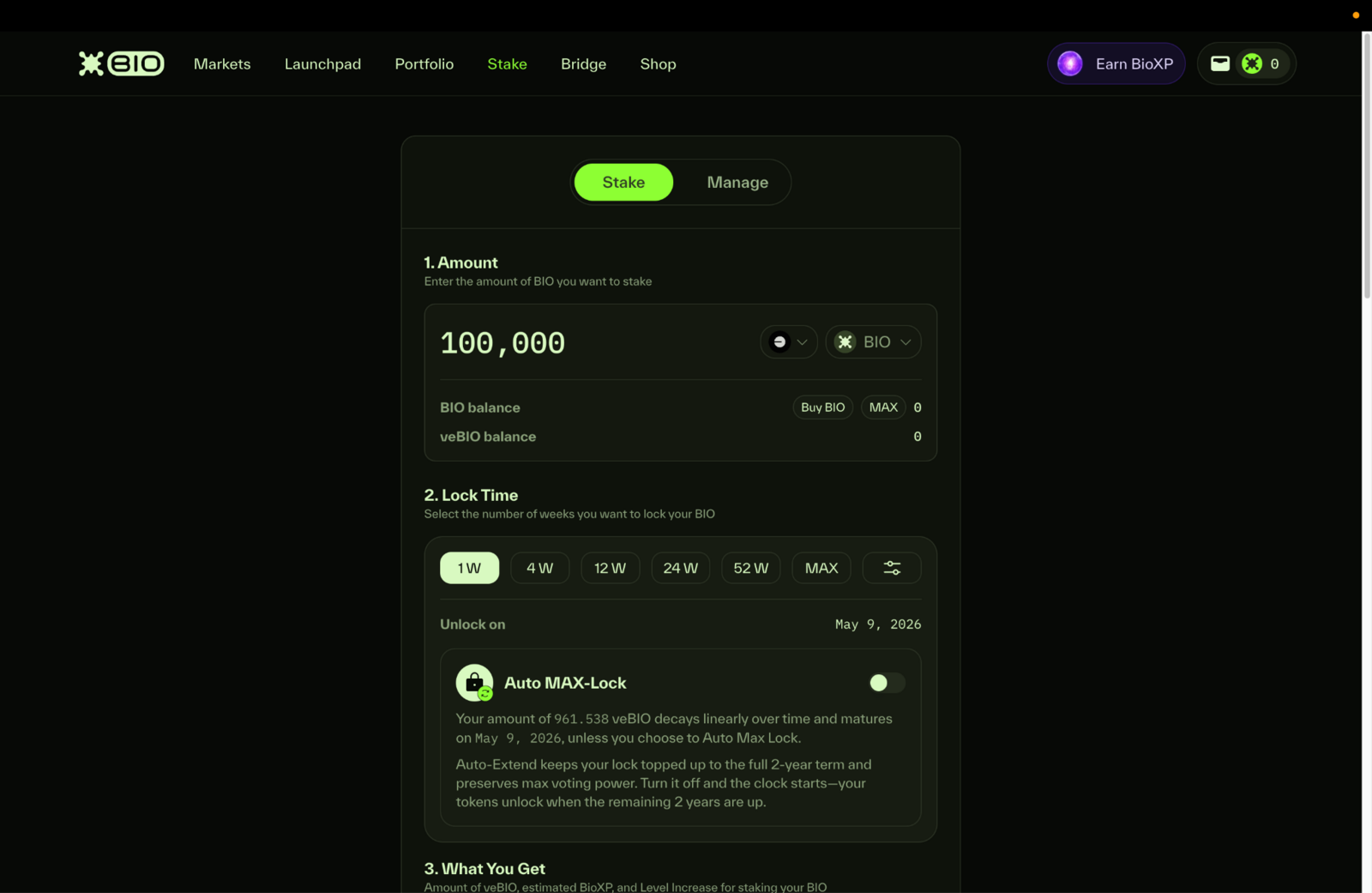The image size is (1372, 893).
Task: Pick the 52 W lock duration
Action: (751, 568)
